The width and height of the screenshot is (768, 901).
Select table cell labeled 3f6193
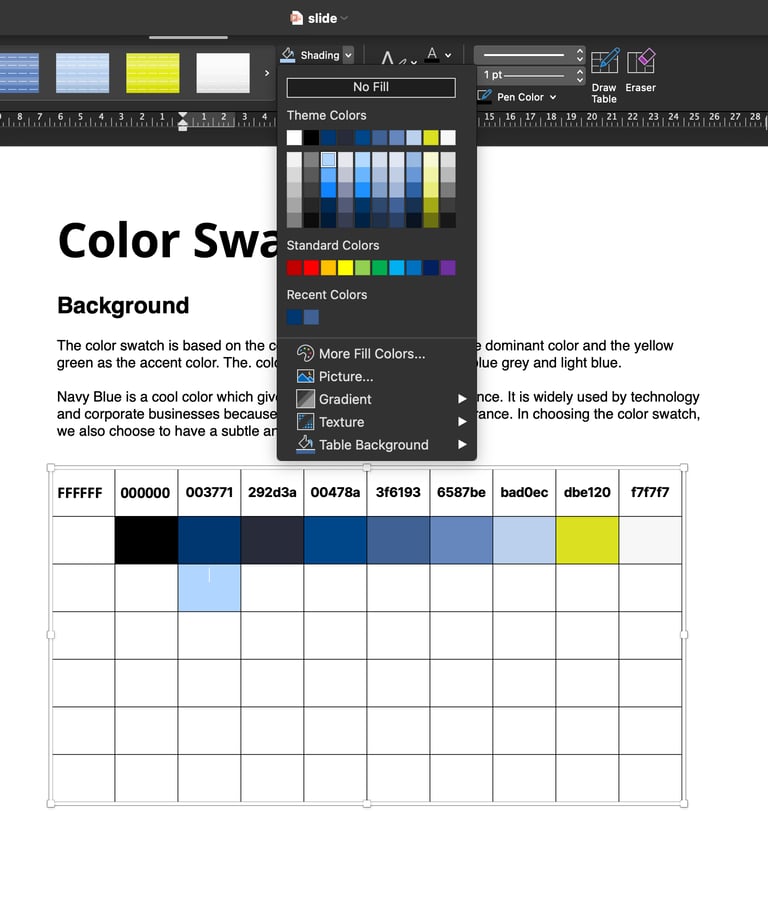coord(399,493)
